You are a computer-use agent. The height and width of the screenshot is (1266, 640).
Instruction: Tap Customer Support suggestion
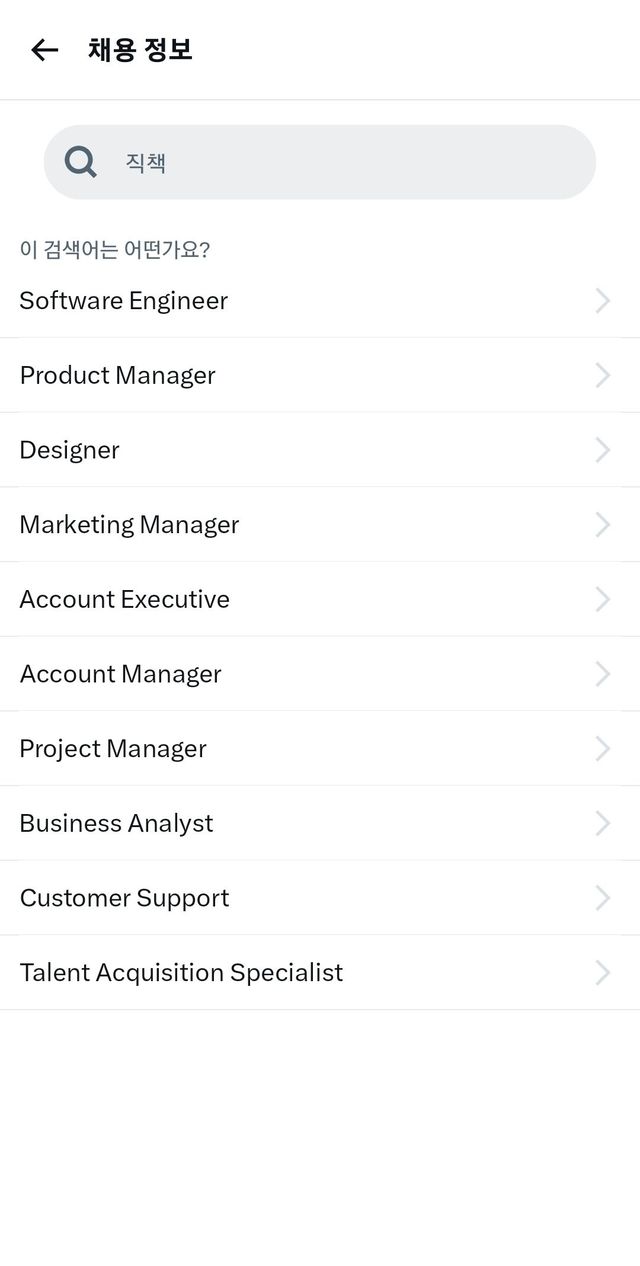125,898
